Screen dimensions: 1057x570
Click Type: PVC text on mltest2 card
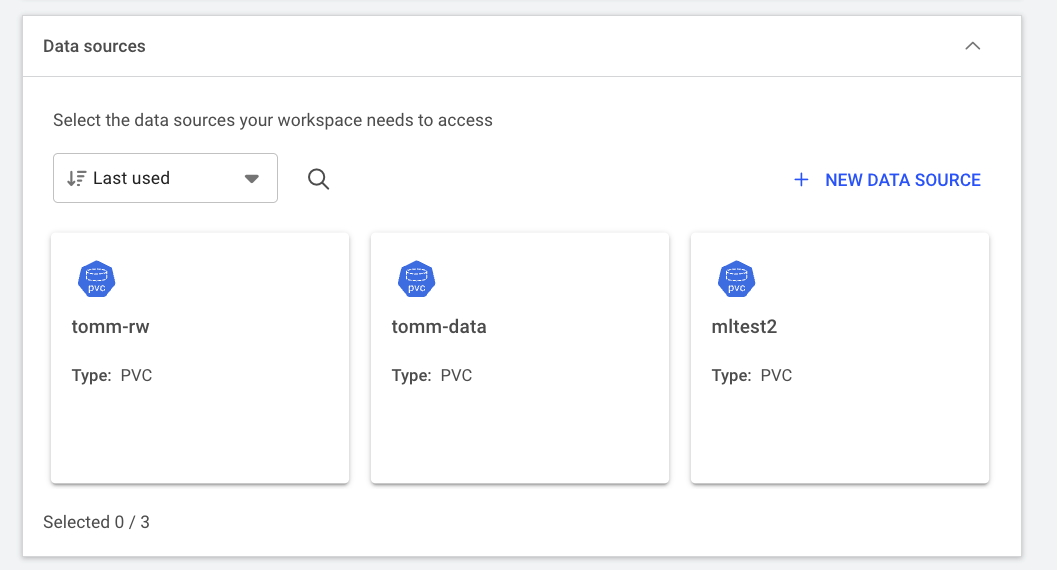point(752,376)
